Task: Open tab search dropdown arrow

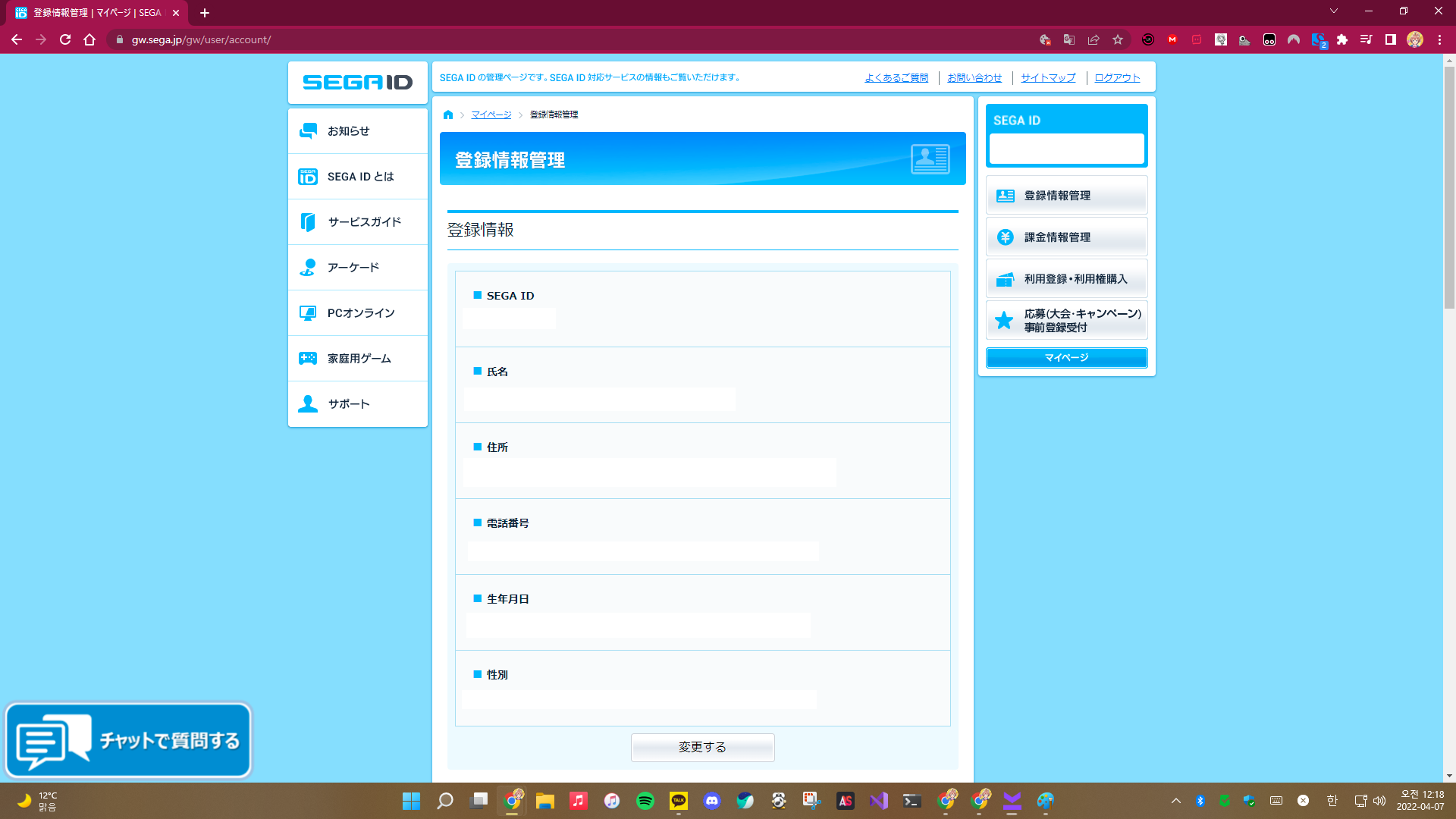Action: point(1333,11)
